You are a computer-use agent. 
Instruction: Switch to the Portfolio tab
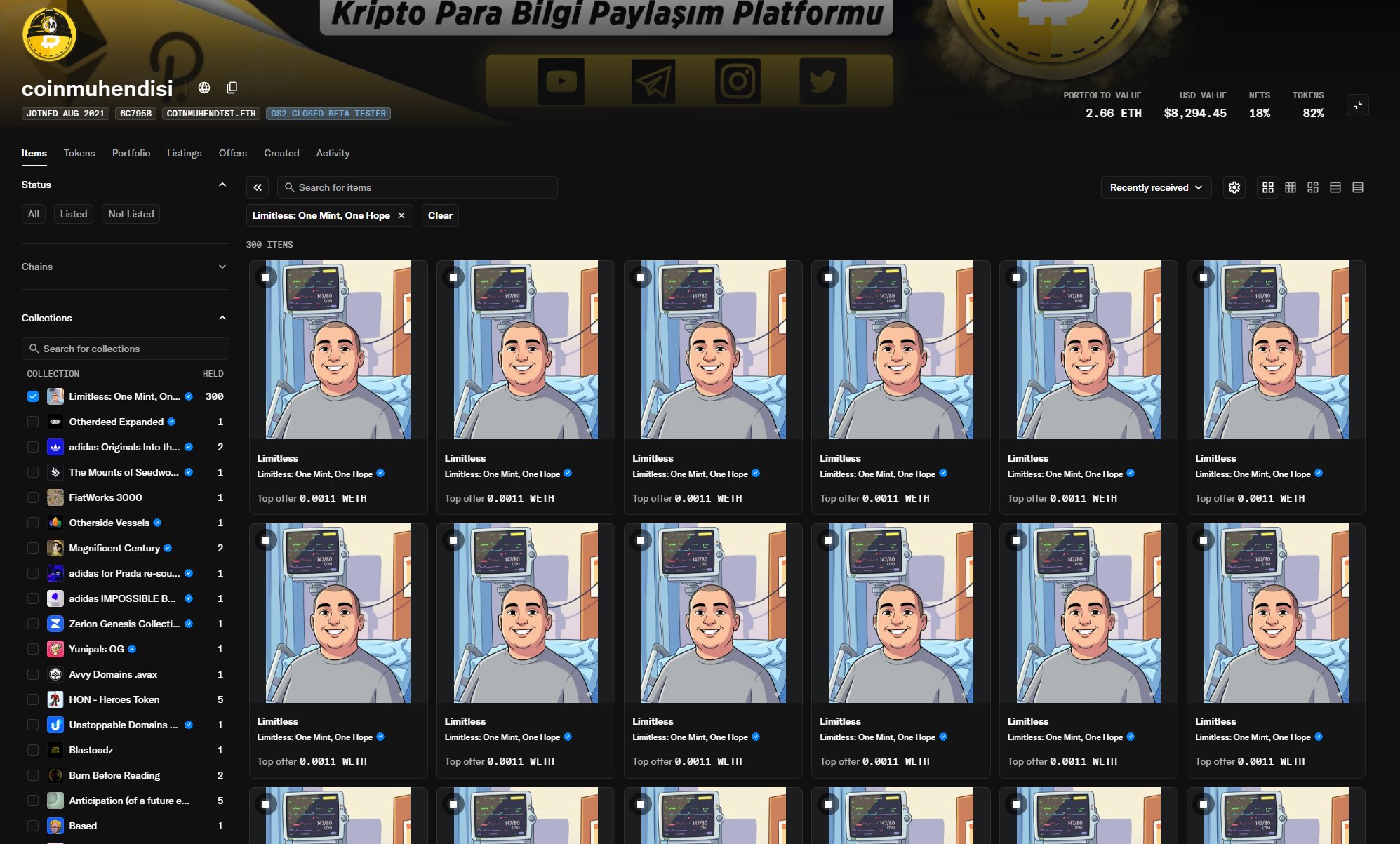pos(131,153)
